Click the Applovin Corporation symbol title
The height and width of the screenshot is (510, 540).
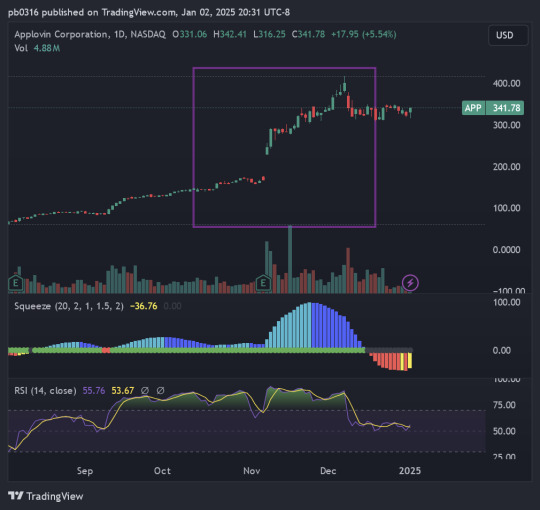tap(90, 34)
